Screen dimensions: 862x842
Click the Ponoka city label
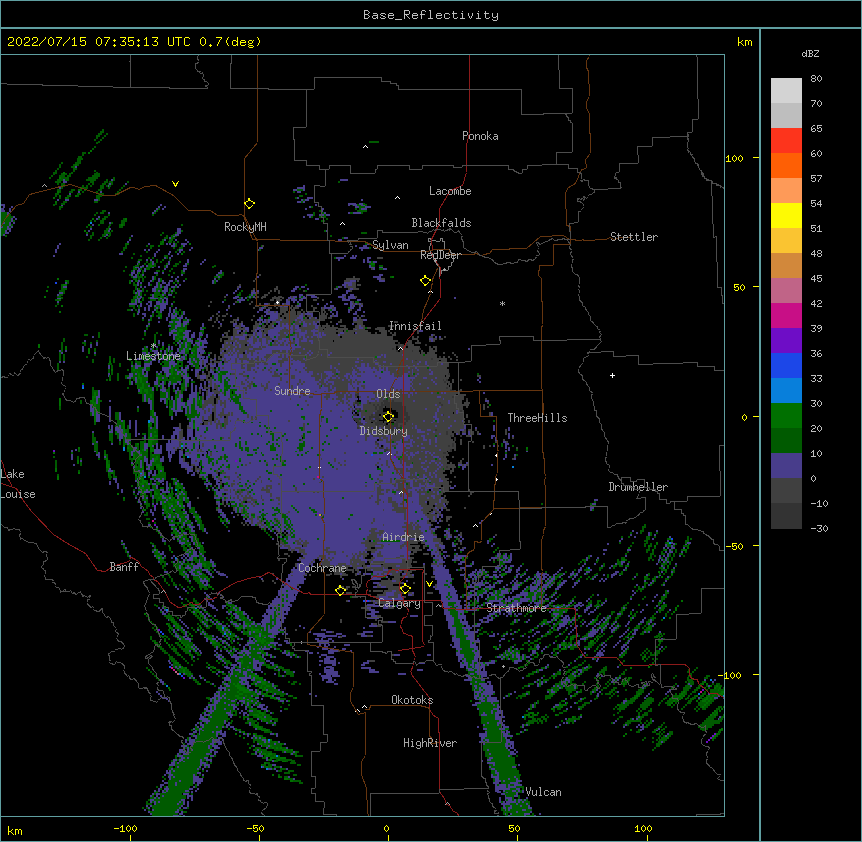pyautogui.click(x=480, y=136)
